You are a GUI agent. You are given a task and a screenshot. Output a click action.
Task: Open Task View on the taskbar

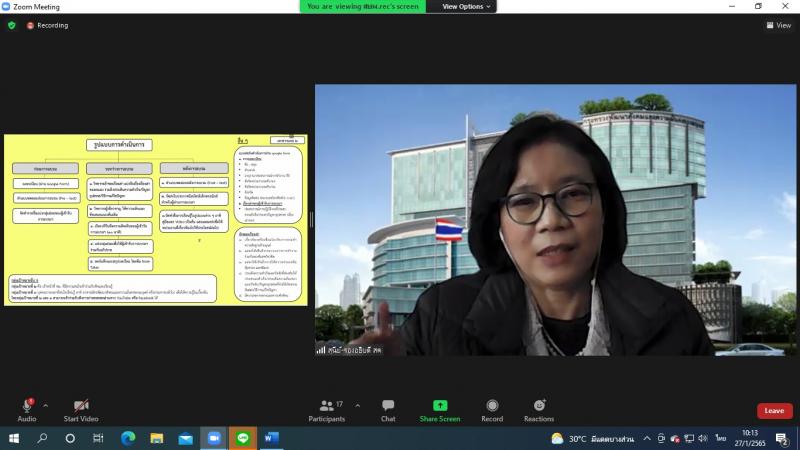point(98,438)
